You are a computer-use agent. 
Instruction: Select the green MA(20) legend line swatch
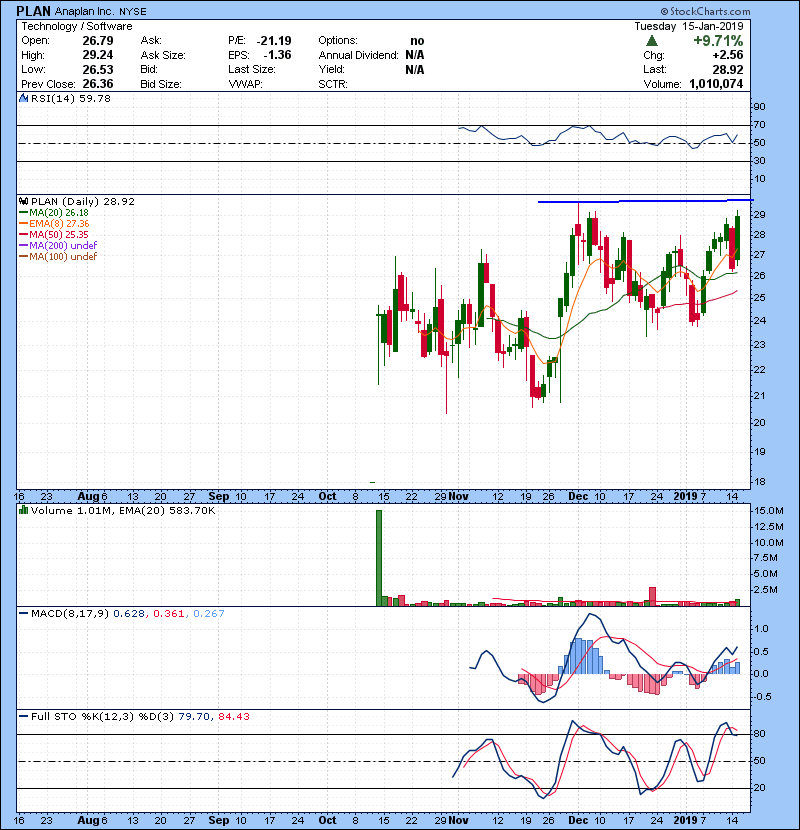click(x=24, y=212)
